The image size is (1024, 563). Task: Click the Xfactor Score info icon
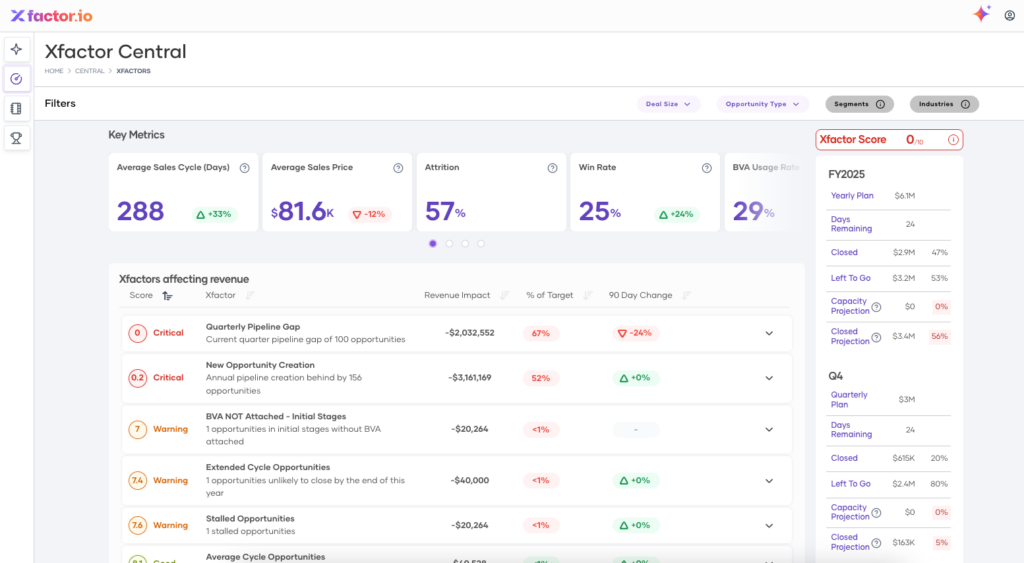(953, 140)
